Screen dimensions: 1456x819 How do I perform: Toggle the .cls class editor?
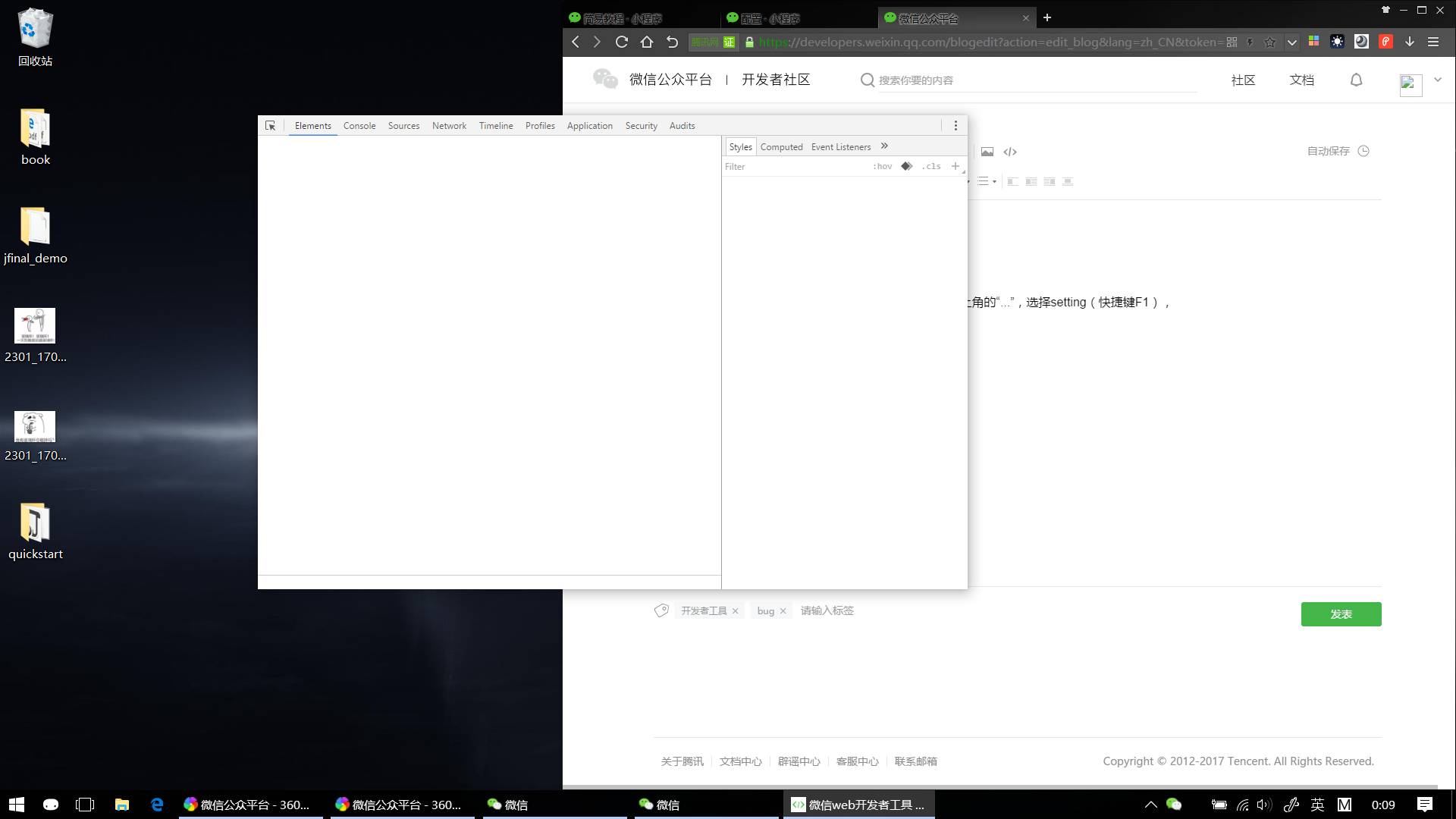coord(931,166)
